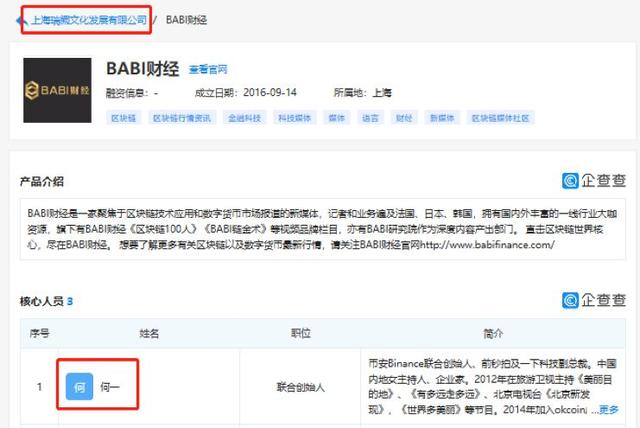Select the 区块链行情资讯 tag
The image size is (640, 428).
tap(180, 117)
